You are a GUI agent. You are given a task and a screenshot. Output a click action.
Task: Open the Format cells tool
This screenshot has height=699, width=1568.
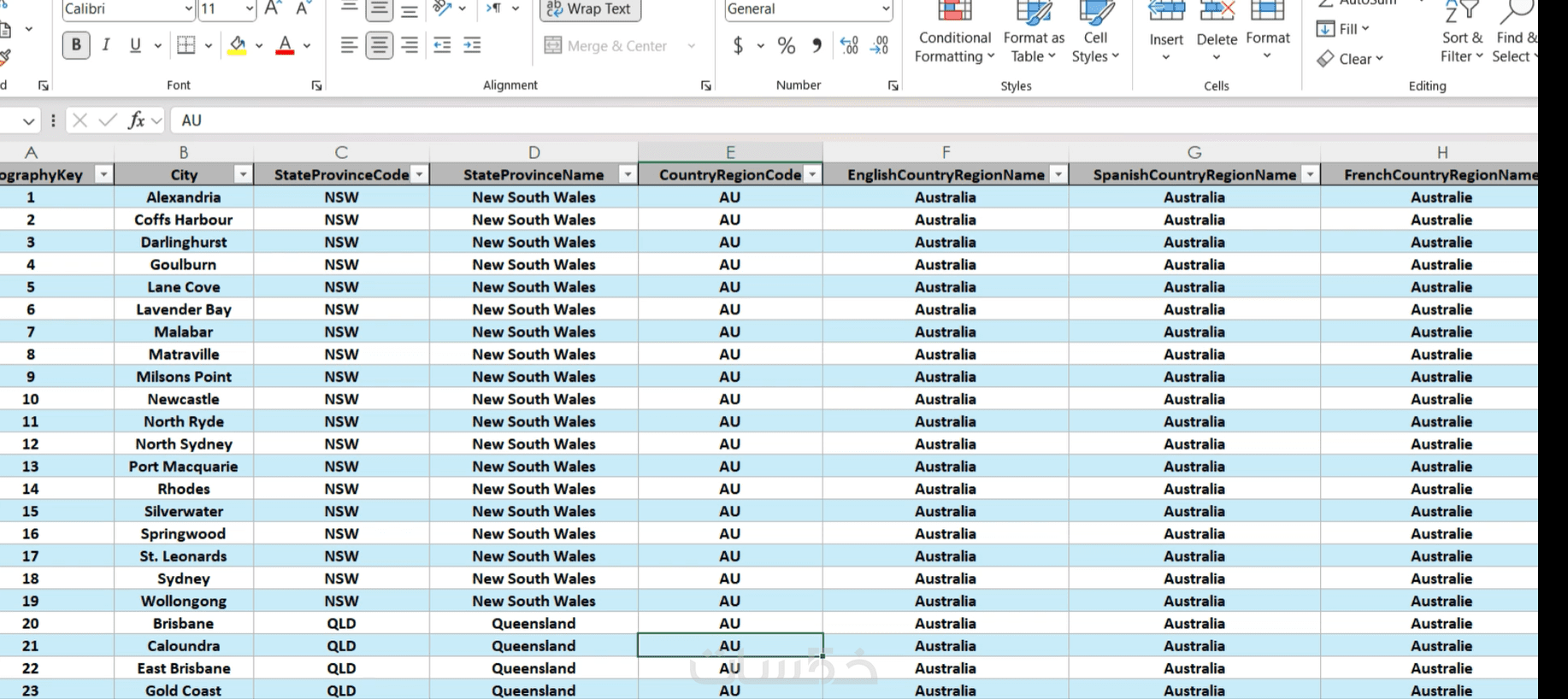tap(1268, 32)
